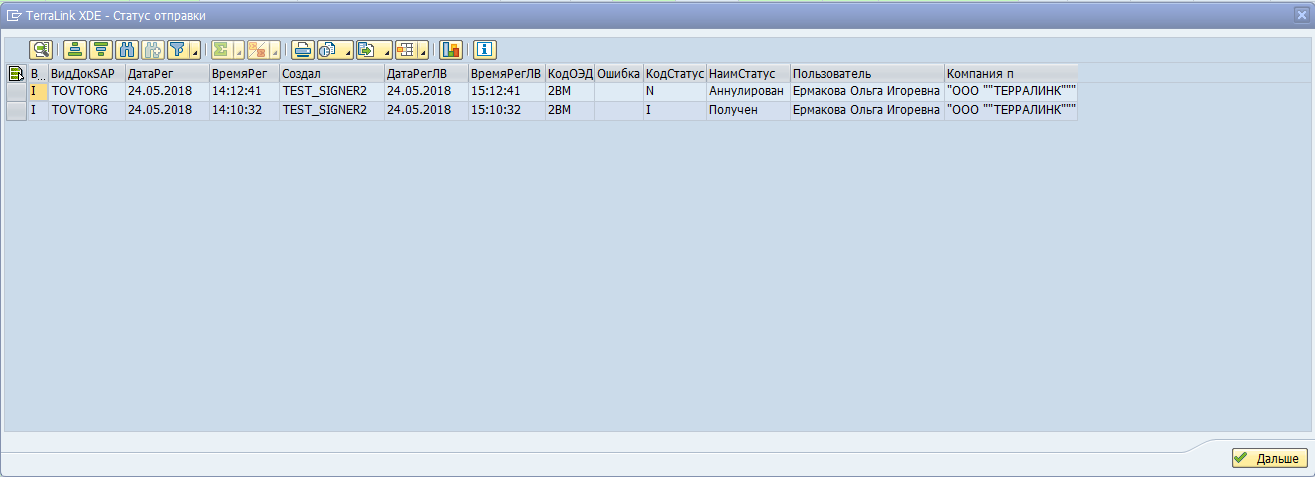Image resolution: width=1315 pixels, height=477 pixels.
Task: Print the list using the printer icon
Action: [x=302, y=49]
